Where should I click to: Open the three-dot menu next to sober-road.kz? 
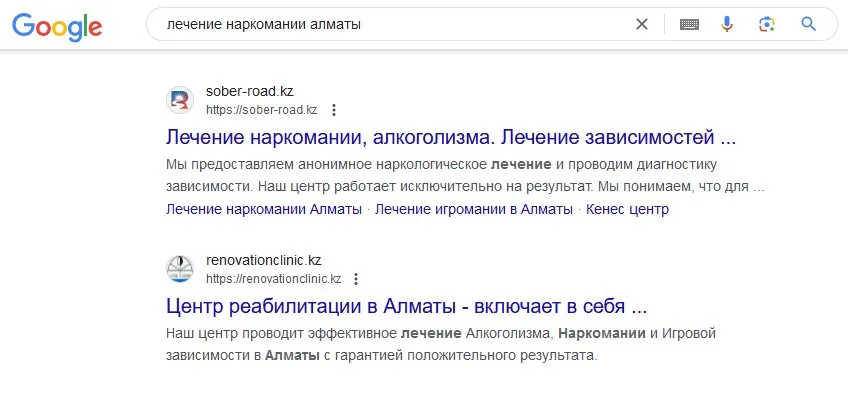pyautogui.click(x=334, y=110)
